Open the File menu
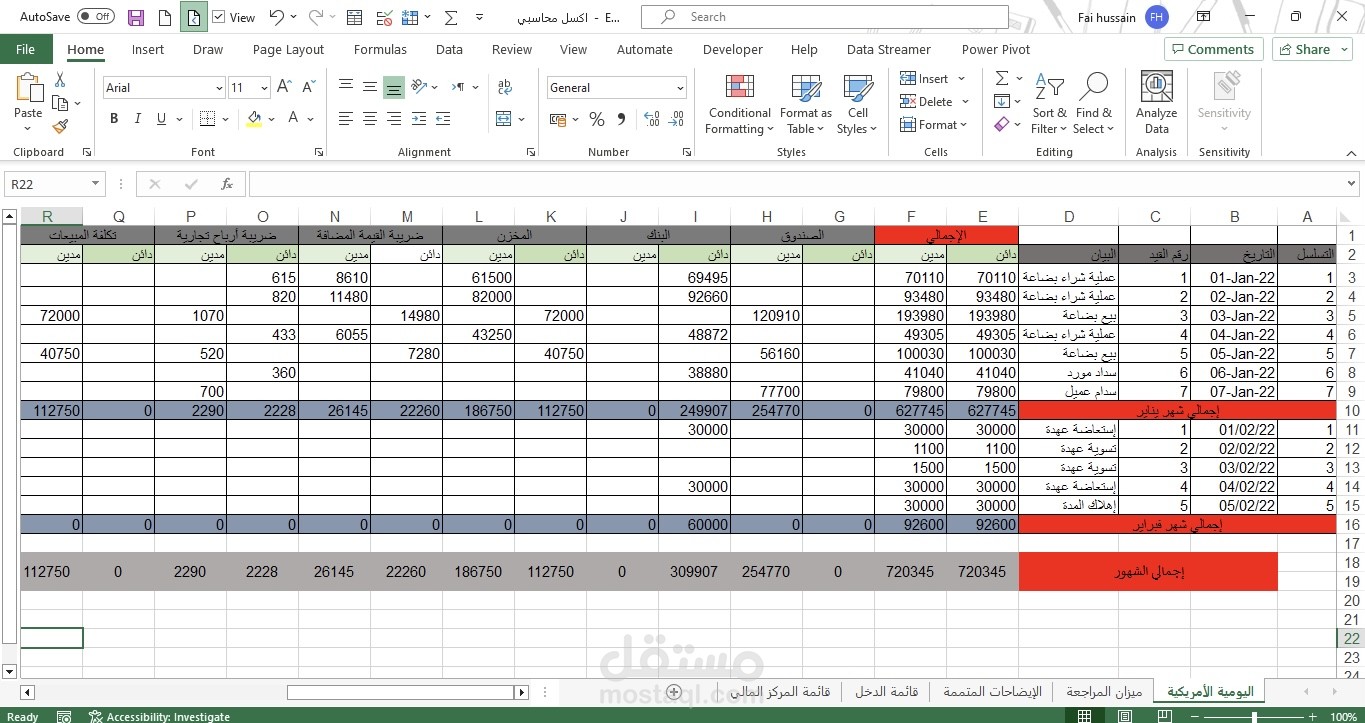 click(26, 49)
